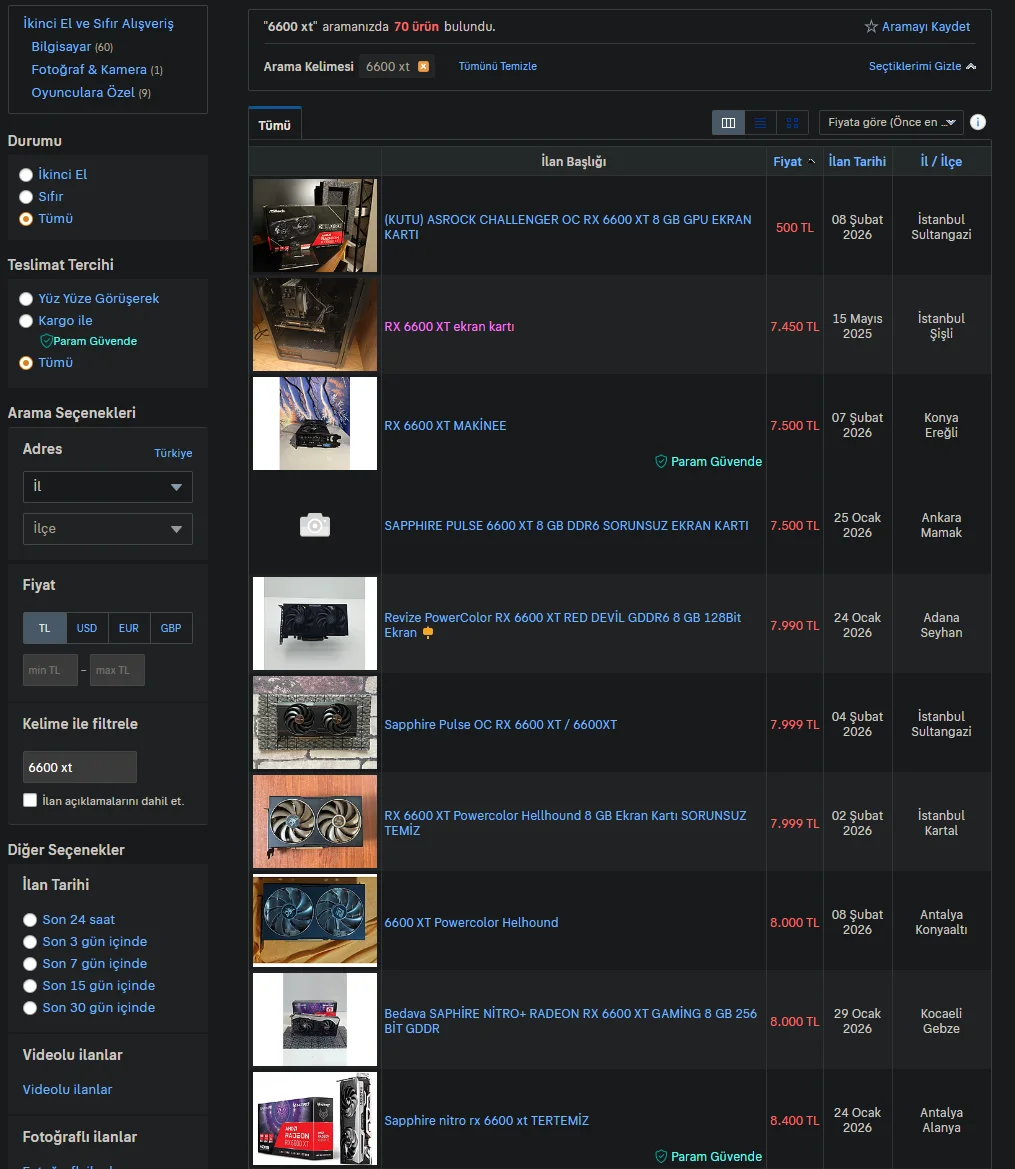
Task: Select GBP currency tab
Action: pos(171,628)
